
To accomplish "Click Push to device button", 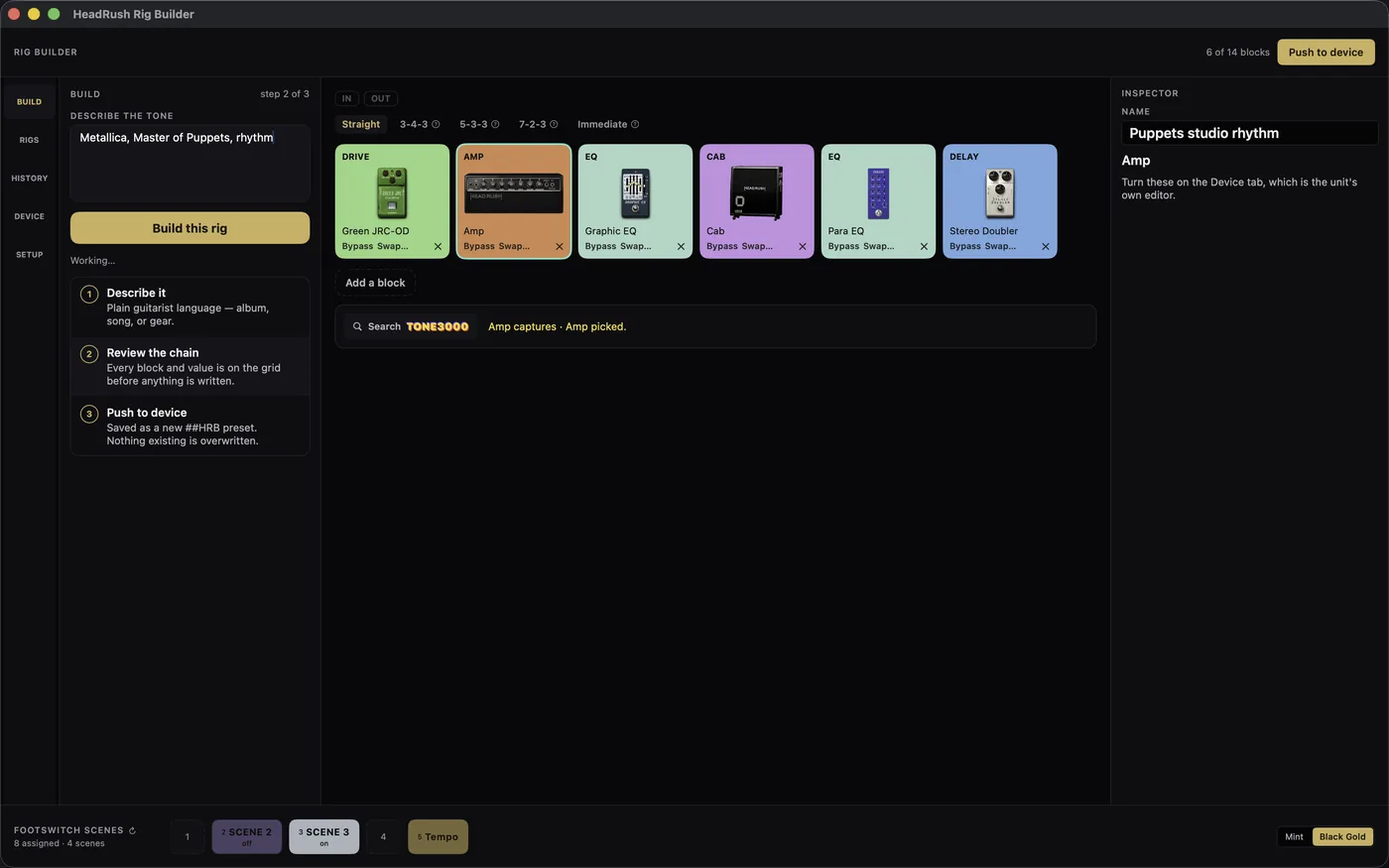I will 1326,53.
